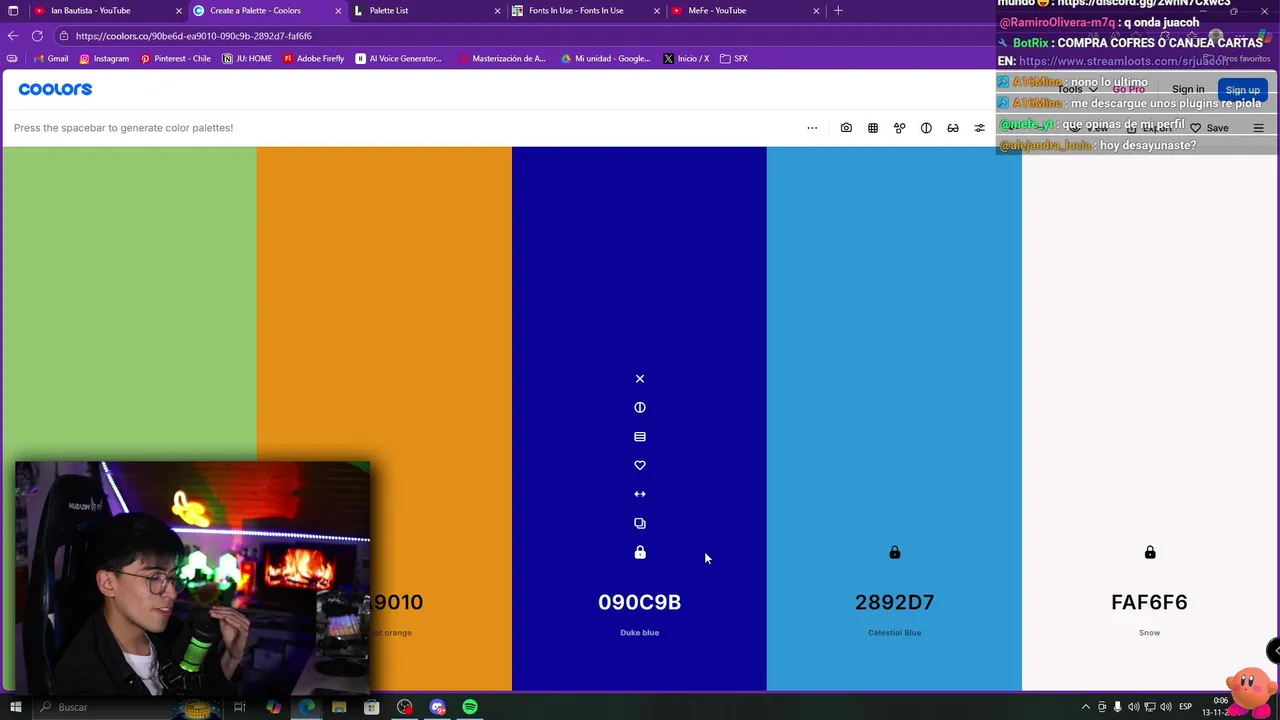Expand the Tools dropdown

click(1077, 90)
